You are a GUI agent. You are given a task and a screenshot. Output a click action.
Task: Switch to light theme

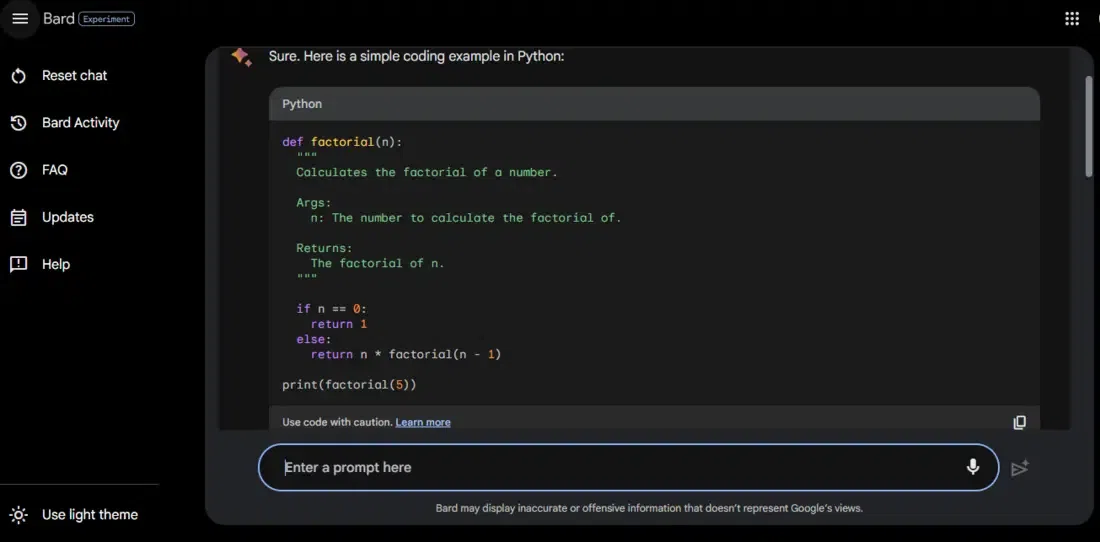pos(89,515)
